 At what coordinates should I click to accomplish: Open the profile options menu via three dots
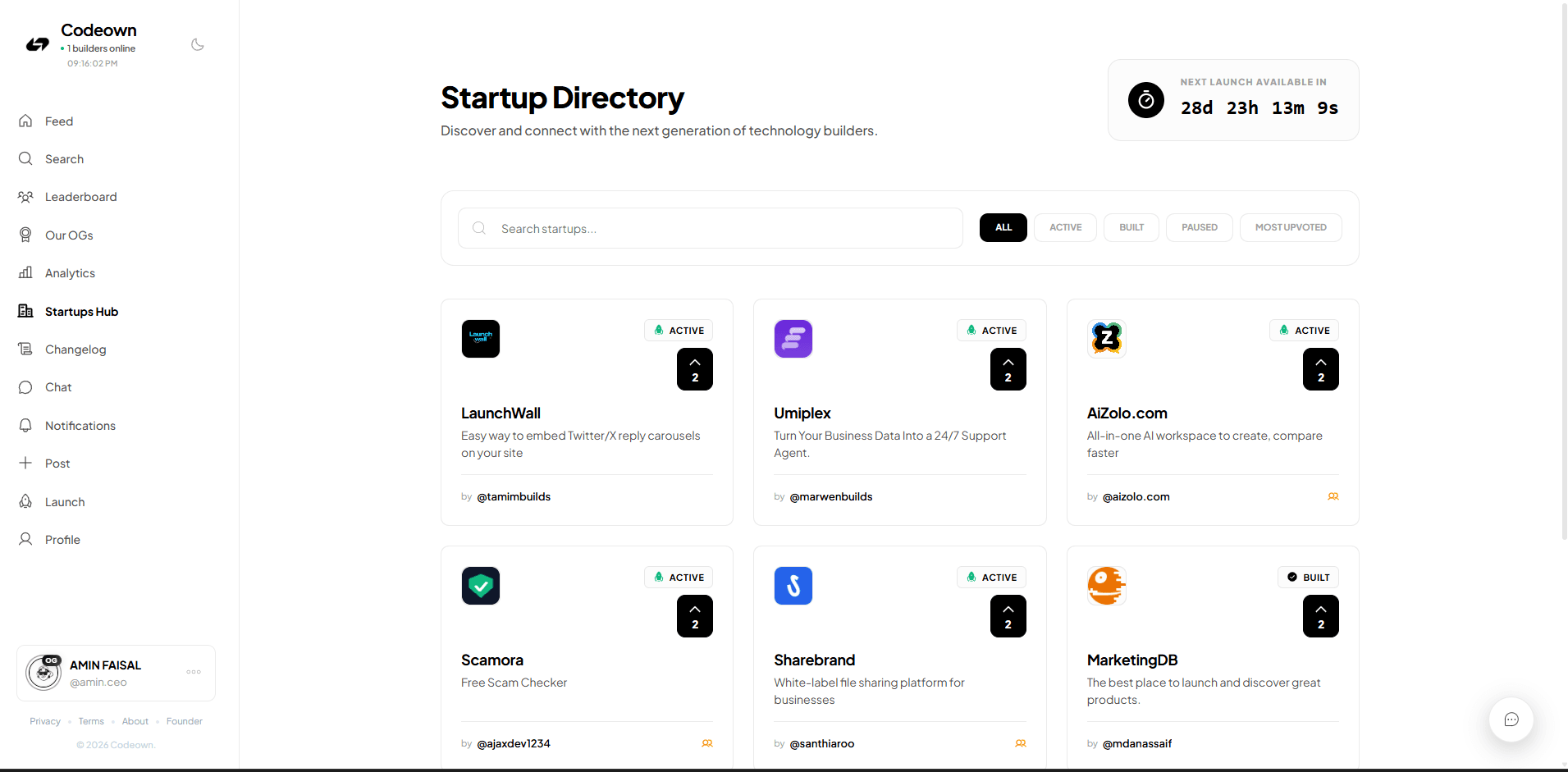[x=193, y=672]
